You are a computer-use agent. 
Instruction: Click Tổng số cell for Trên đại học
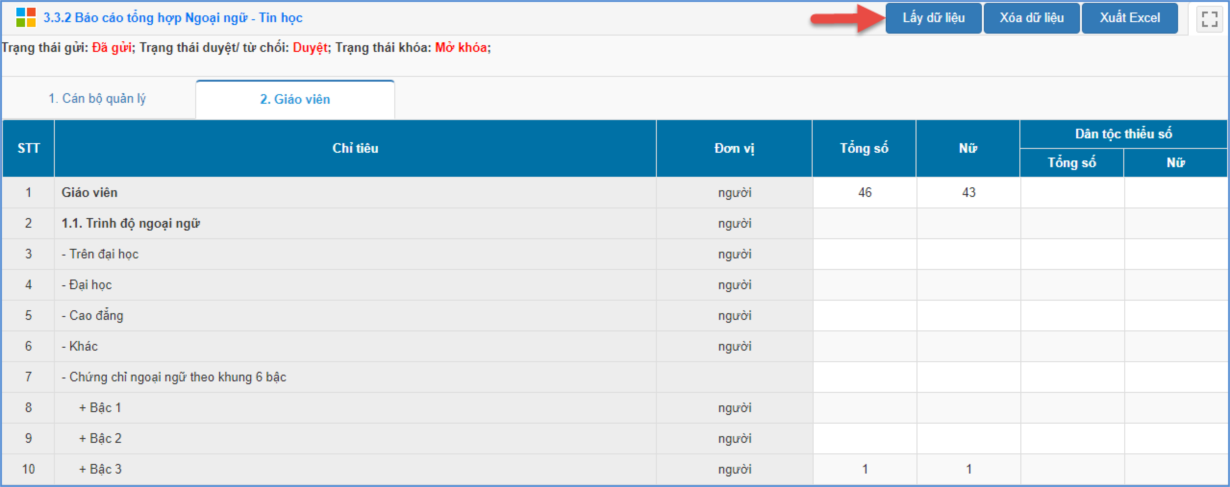pyautogui.click(x=864, y=254)
